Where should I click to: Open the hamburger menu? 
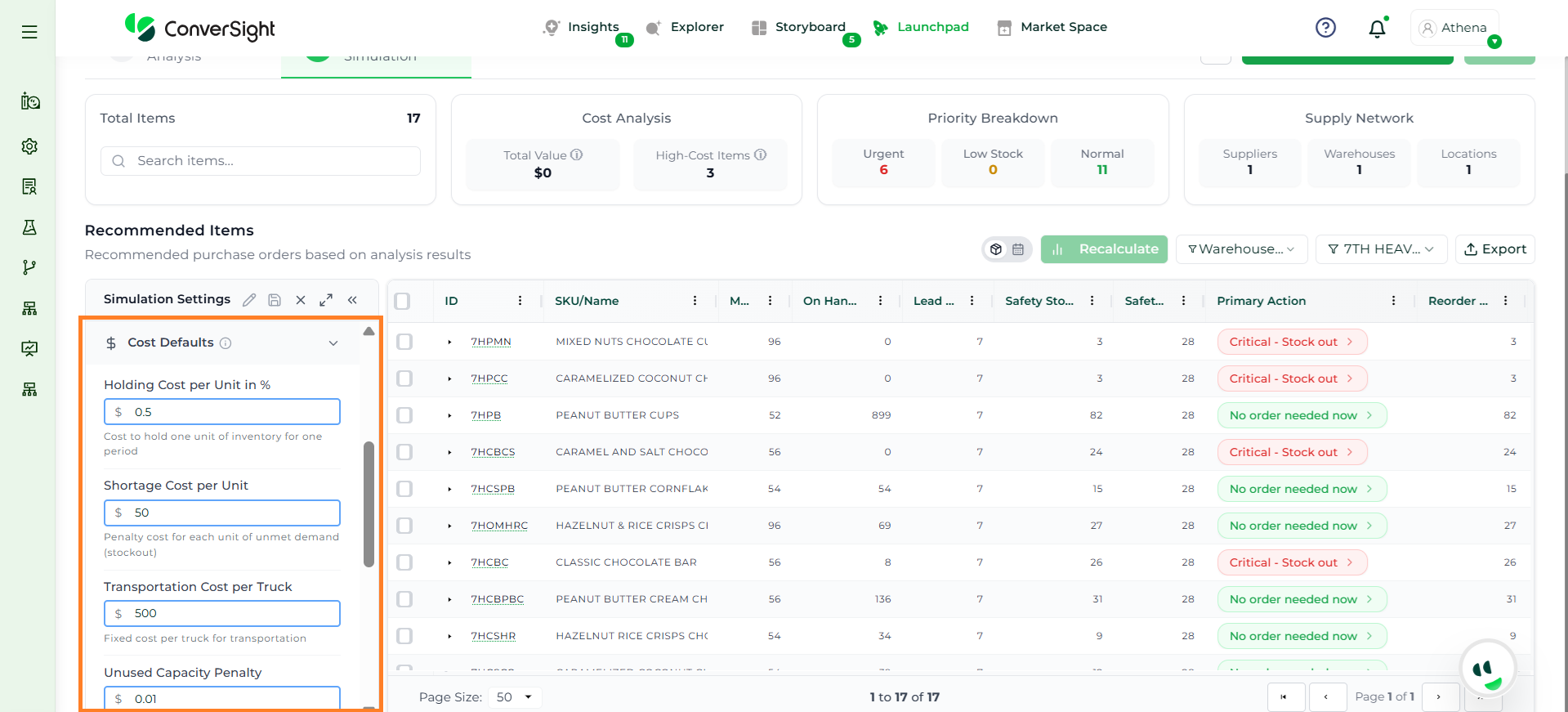[x=29, y=32]
